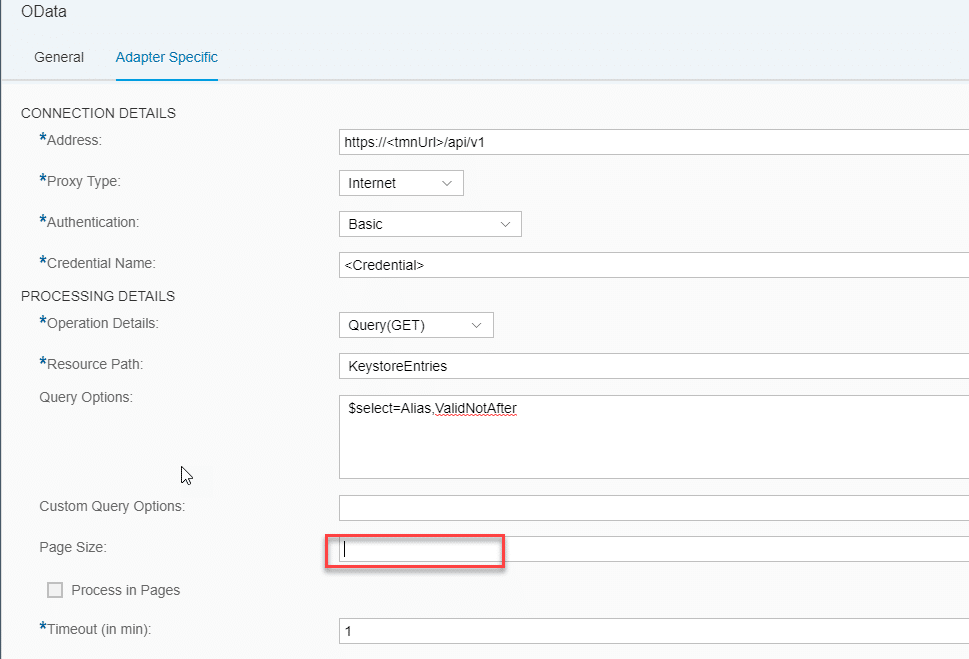The width and height of the screenshot is (969, 659).
Task: Enable the Process in Pages checkbox
Action: click(x=55, y=590)
